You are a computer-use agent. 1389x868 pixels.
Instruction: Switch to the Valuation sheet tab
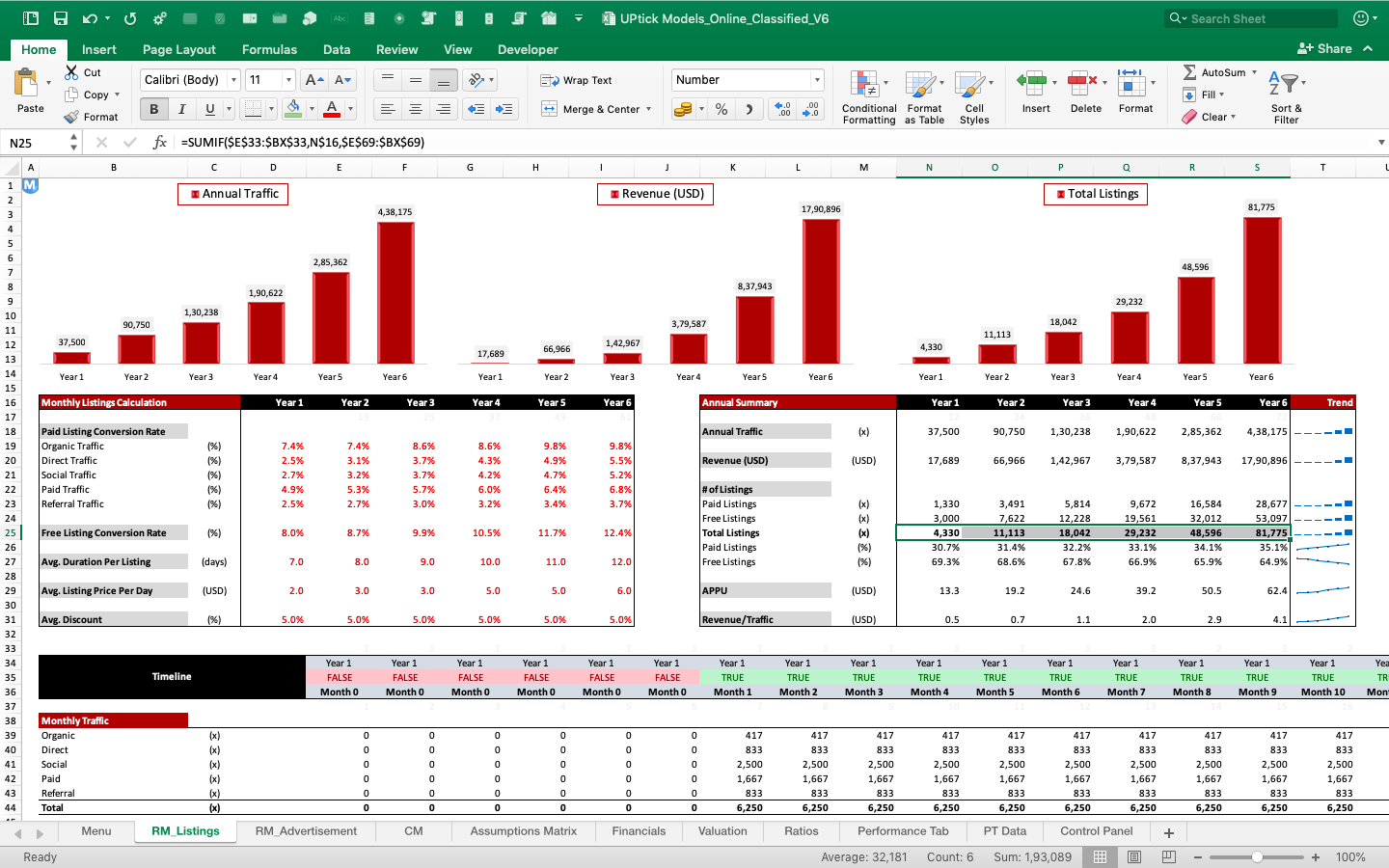point(722,831)
